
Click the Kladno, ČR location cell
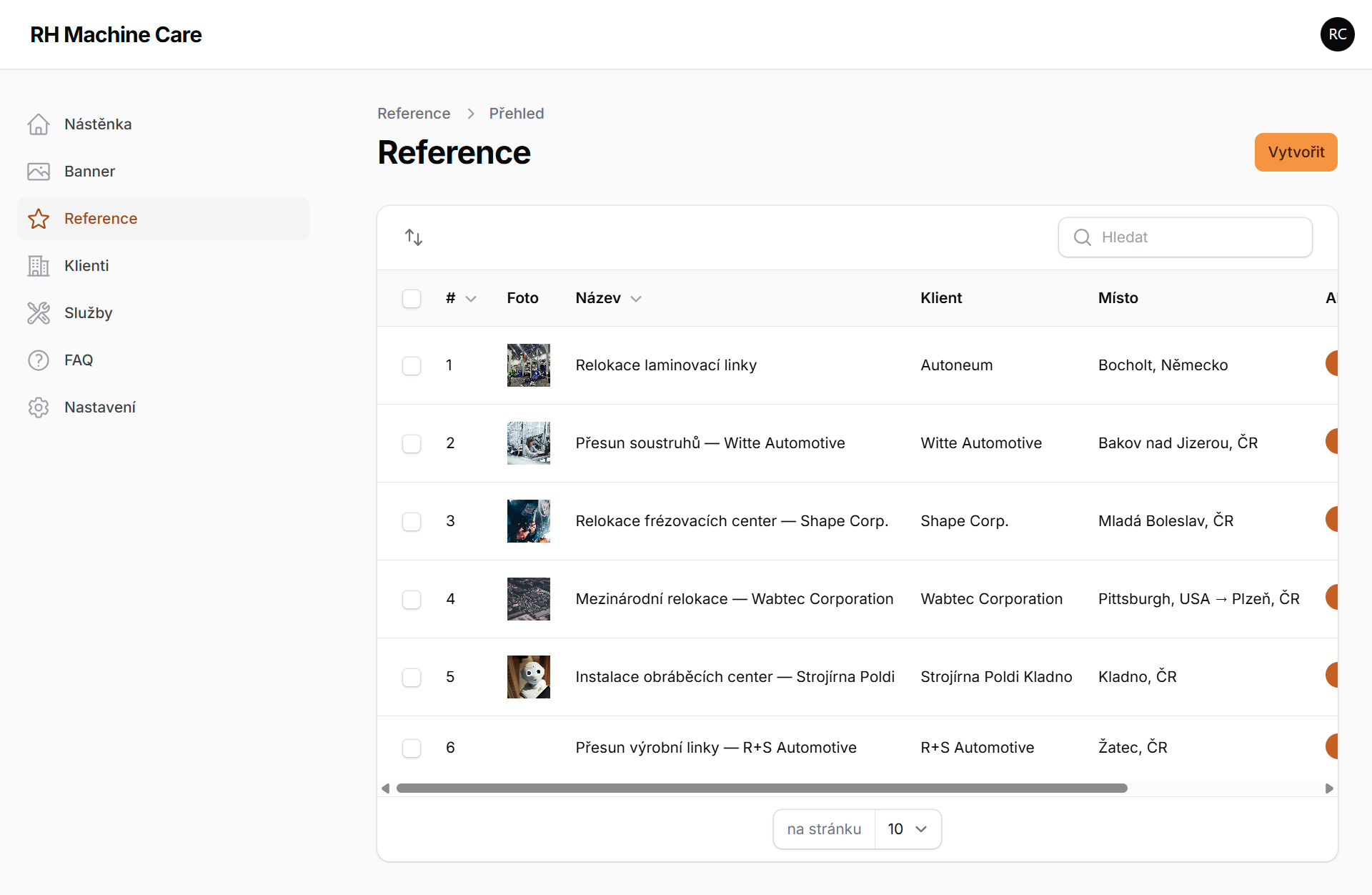pyautogui.click(x=1138, y=677)
